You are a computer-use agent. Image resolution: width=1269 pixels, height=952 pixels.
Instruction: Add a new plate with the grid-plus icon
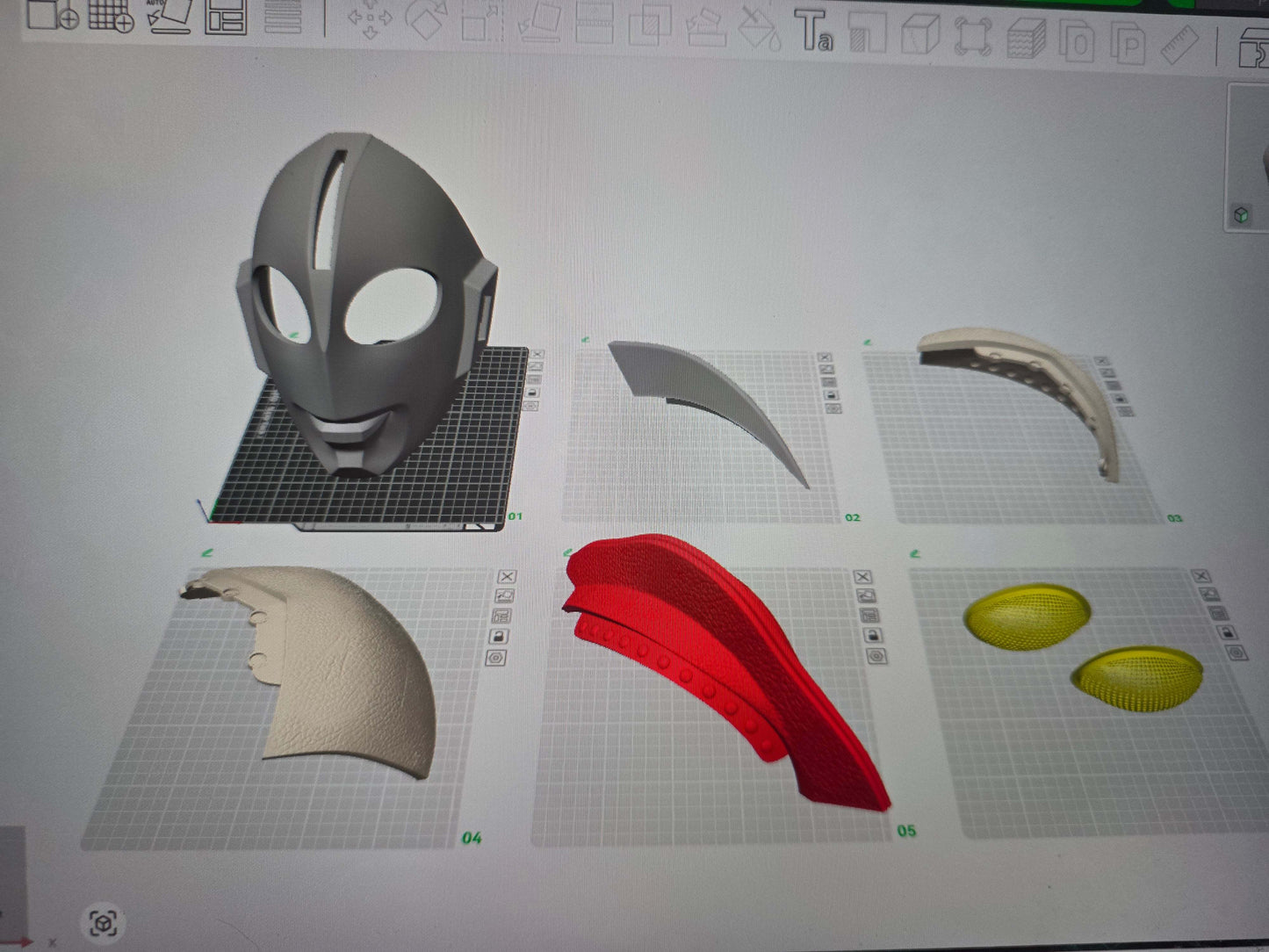pyautogui.click(x=112, y=16)
